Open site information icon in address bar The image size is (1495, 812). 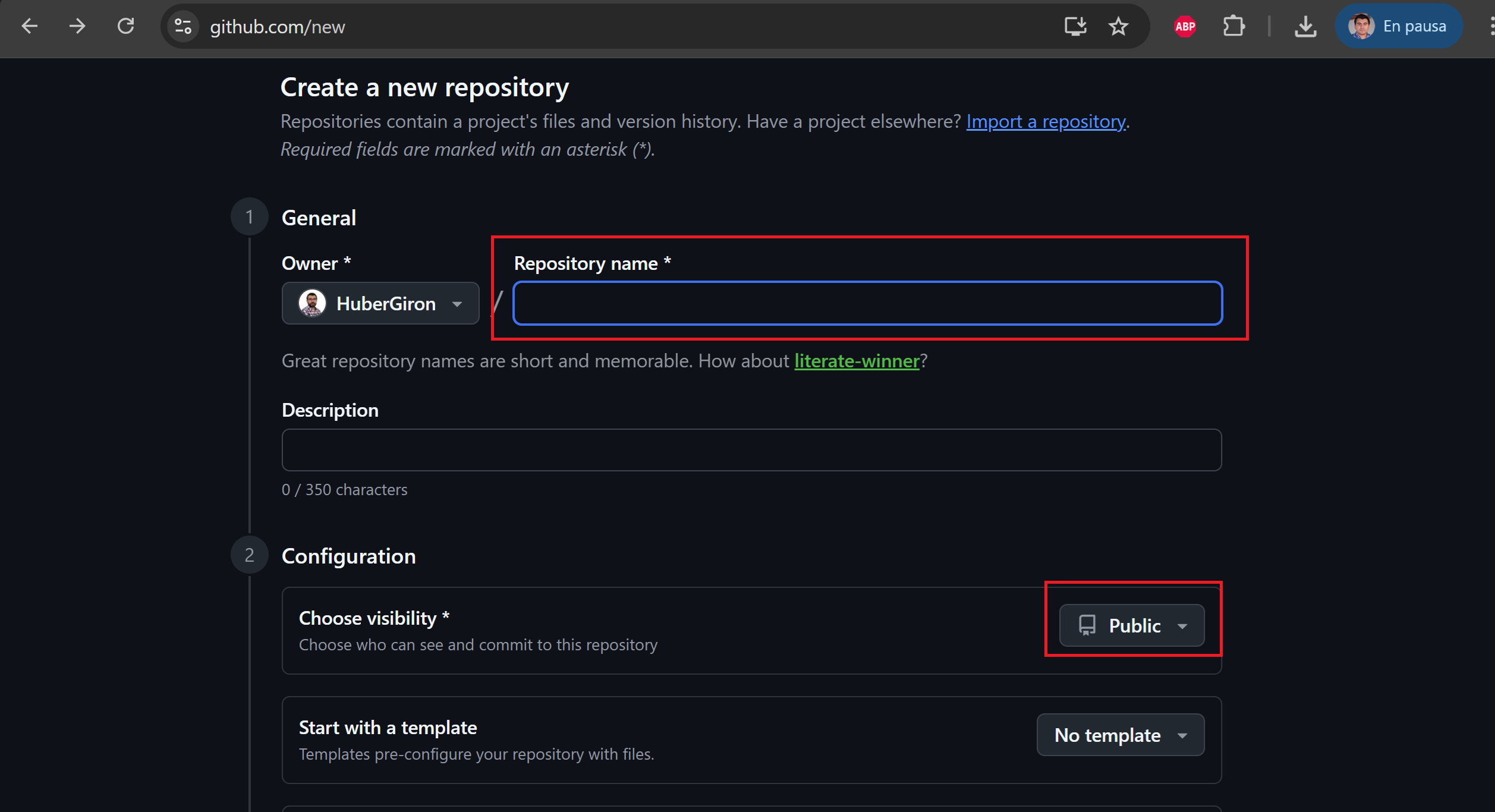click(182, 26)
